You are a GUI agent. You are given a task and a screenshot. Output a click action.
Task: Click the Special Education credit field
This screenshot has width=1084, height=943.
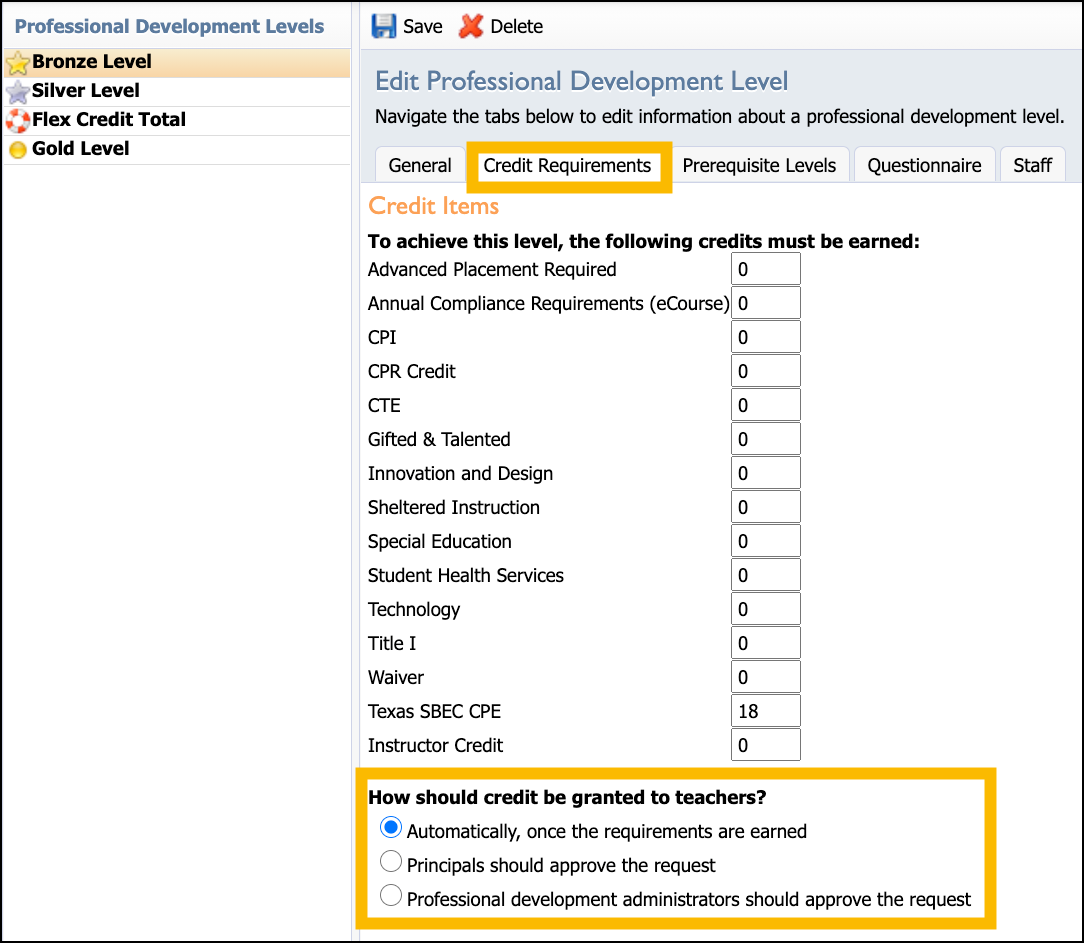[x=765, y=541]
